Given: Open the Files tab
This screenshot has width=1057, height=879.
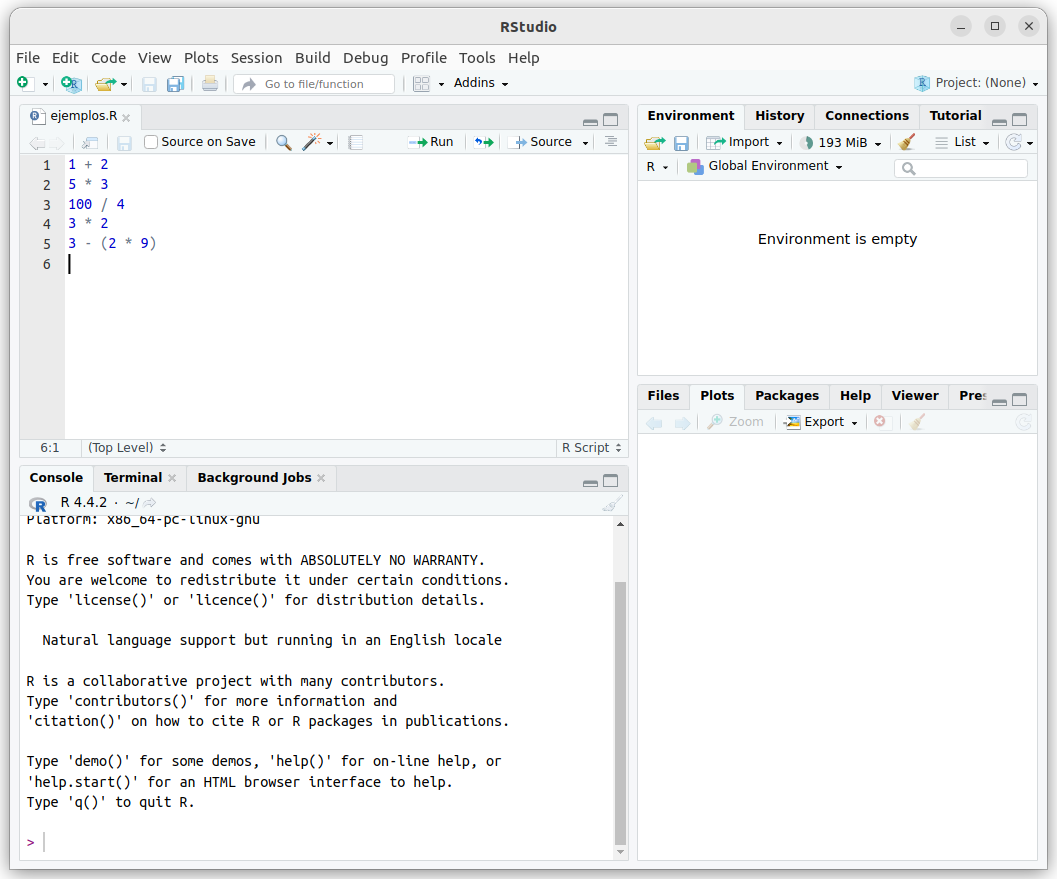Looking at the screenshot, I should (x=663, y=396).
